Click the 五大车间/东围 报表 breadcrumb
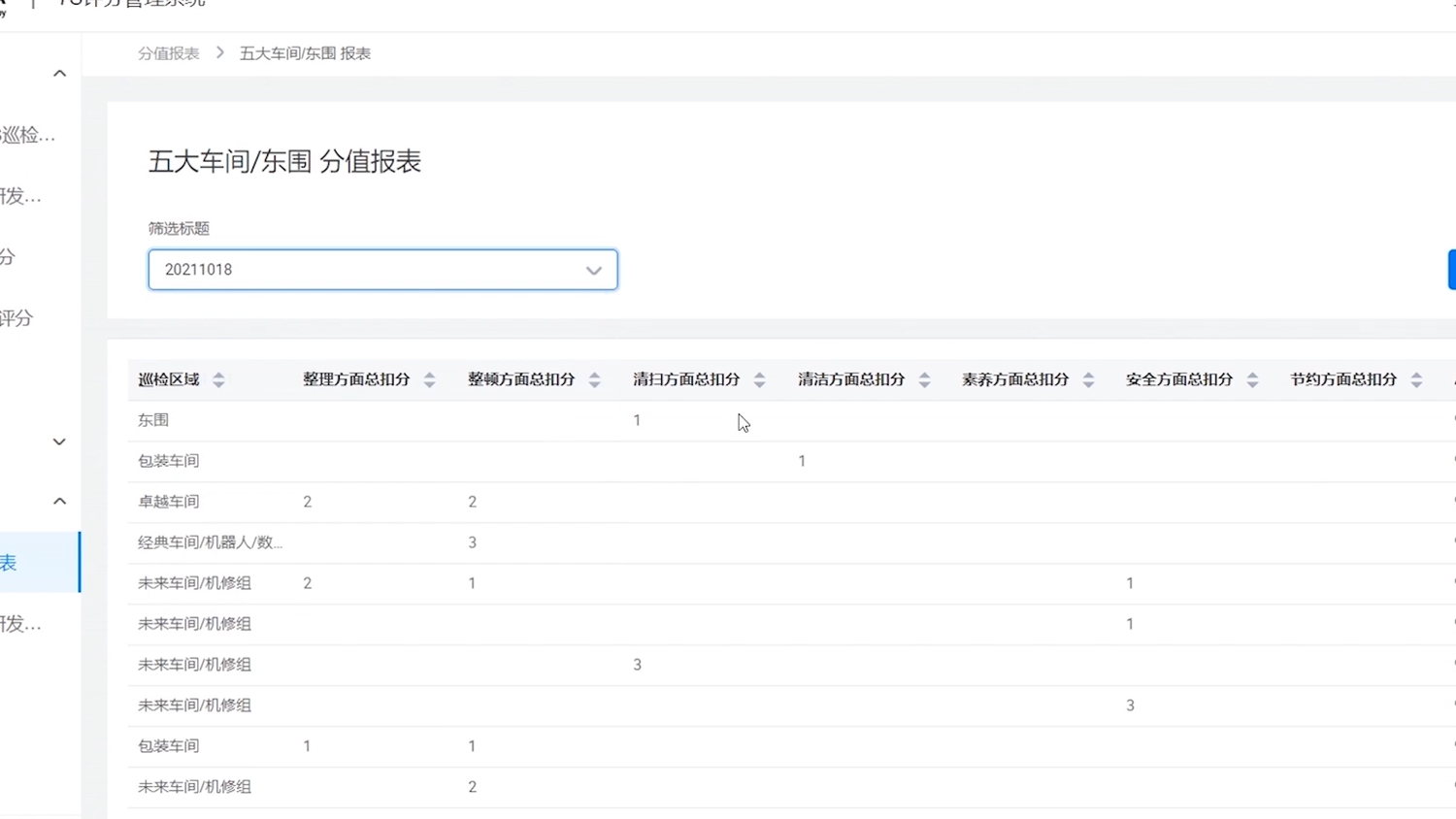The width and height of the screenshot is (1456, 819). pos(305,53)
